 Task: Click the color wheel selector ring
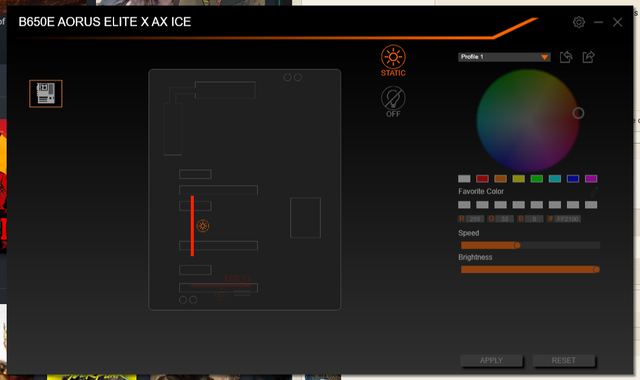click(x=578, y=113)
